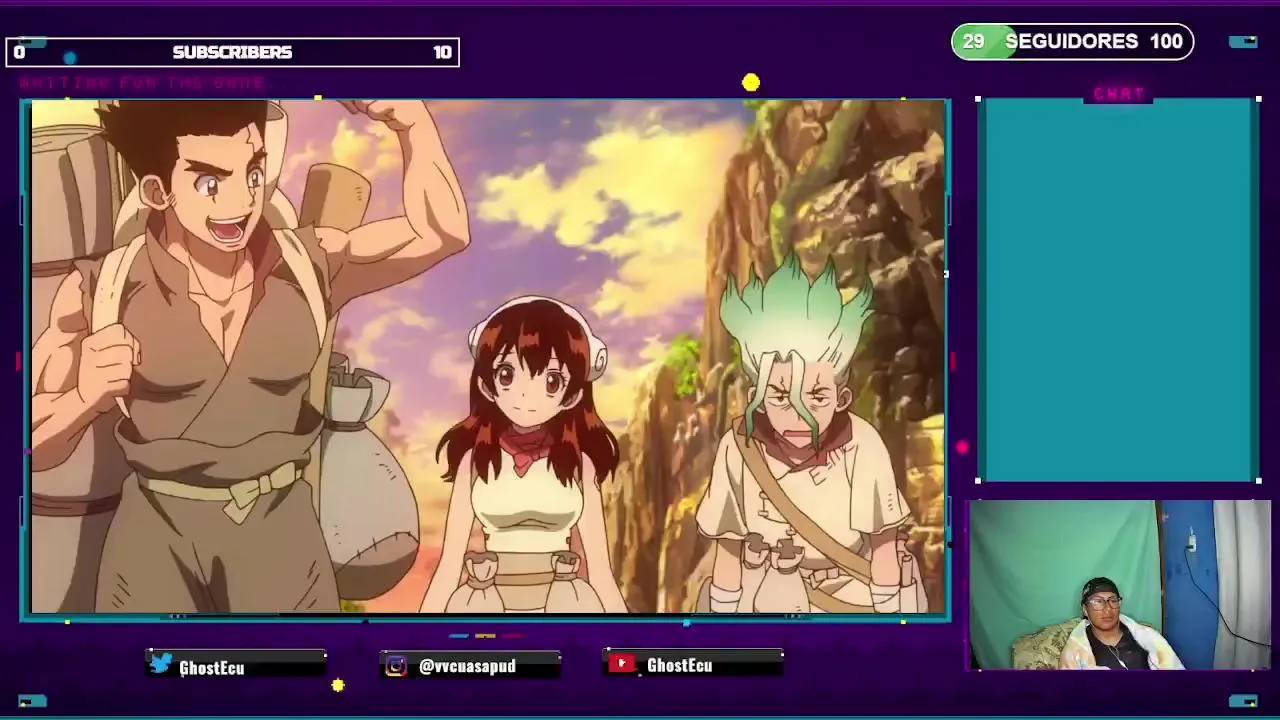The width and height of the screenshot is (1280, 720).
Task: Click the follower goal number 100
Action: [x=1166, y=41]
